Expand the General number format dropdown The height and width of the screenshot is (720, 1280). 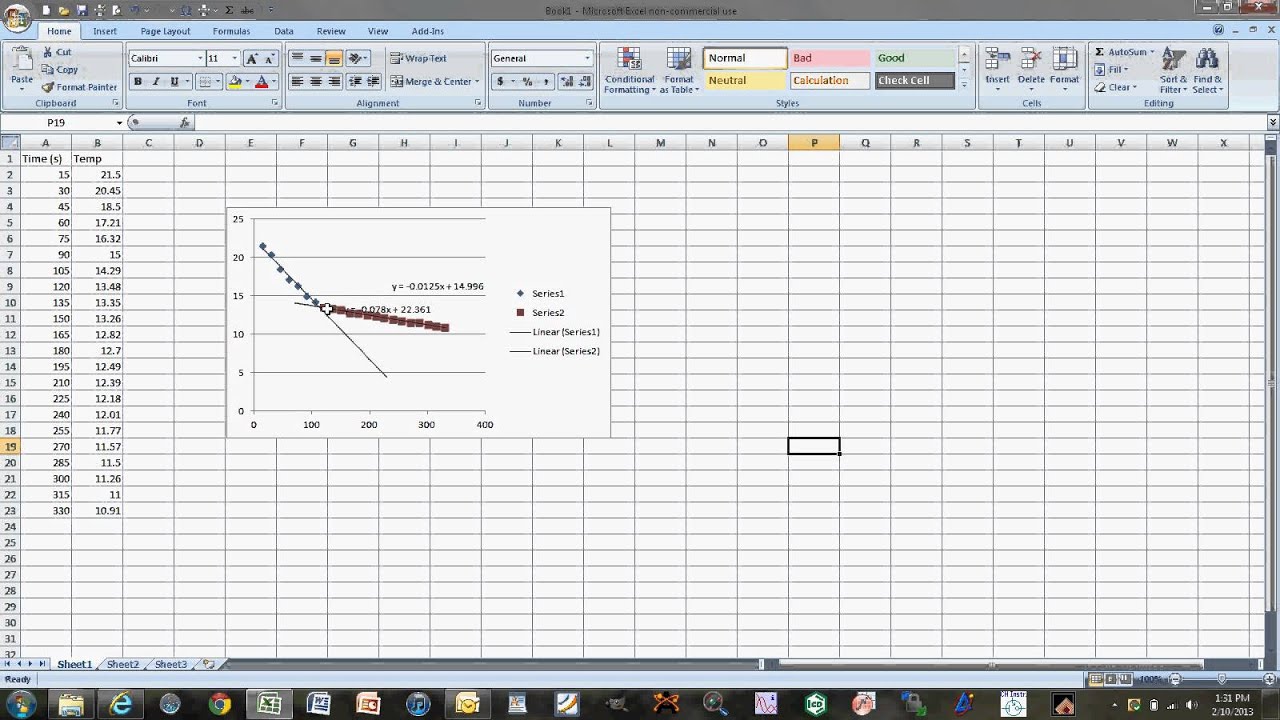[587, 58]
